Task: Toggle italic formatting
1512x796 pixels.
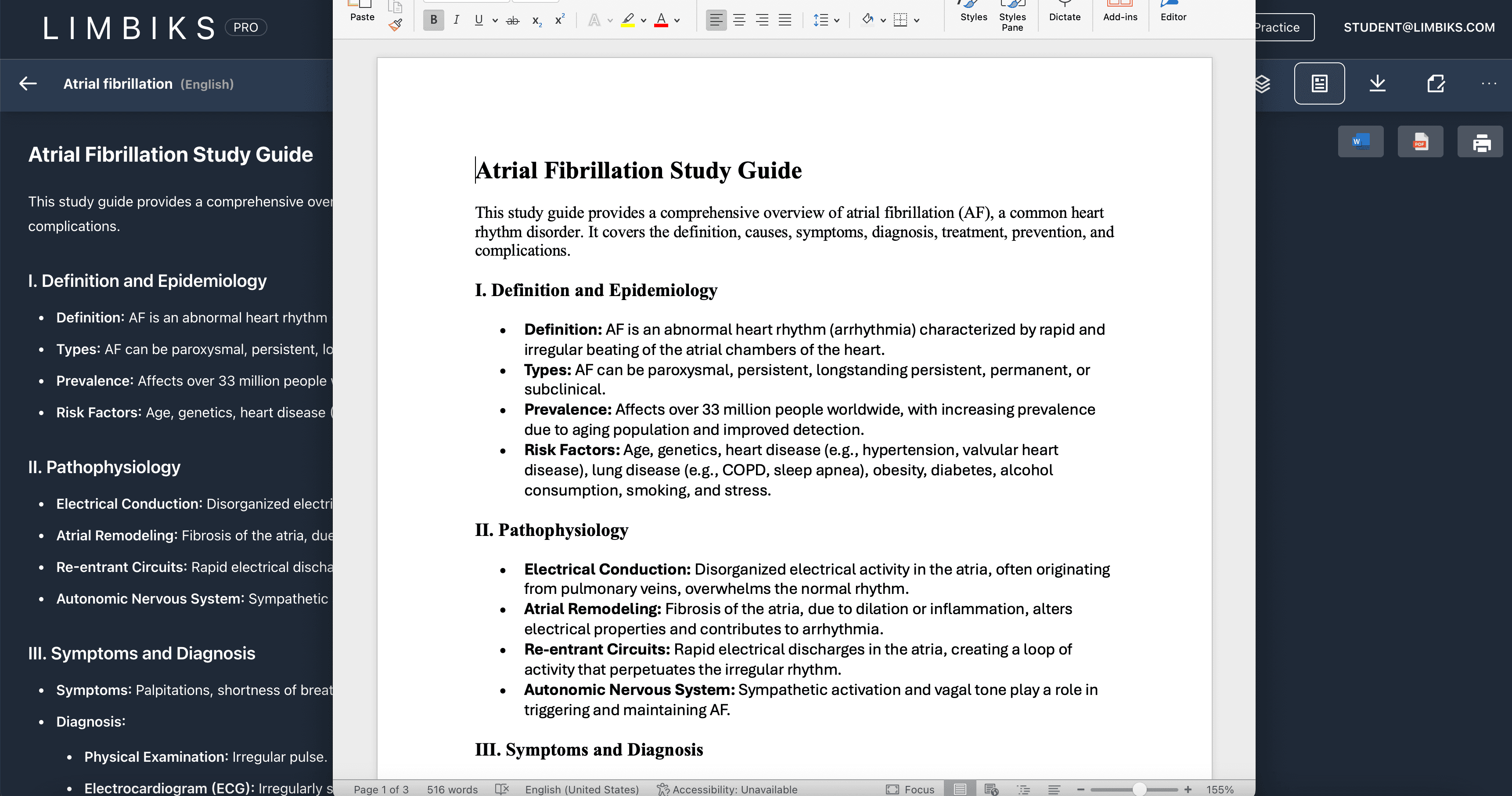Action: (456, 20)
